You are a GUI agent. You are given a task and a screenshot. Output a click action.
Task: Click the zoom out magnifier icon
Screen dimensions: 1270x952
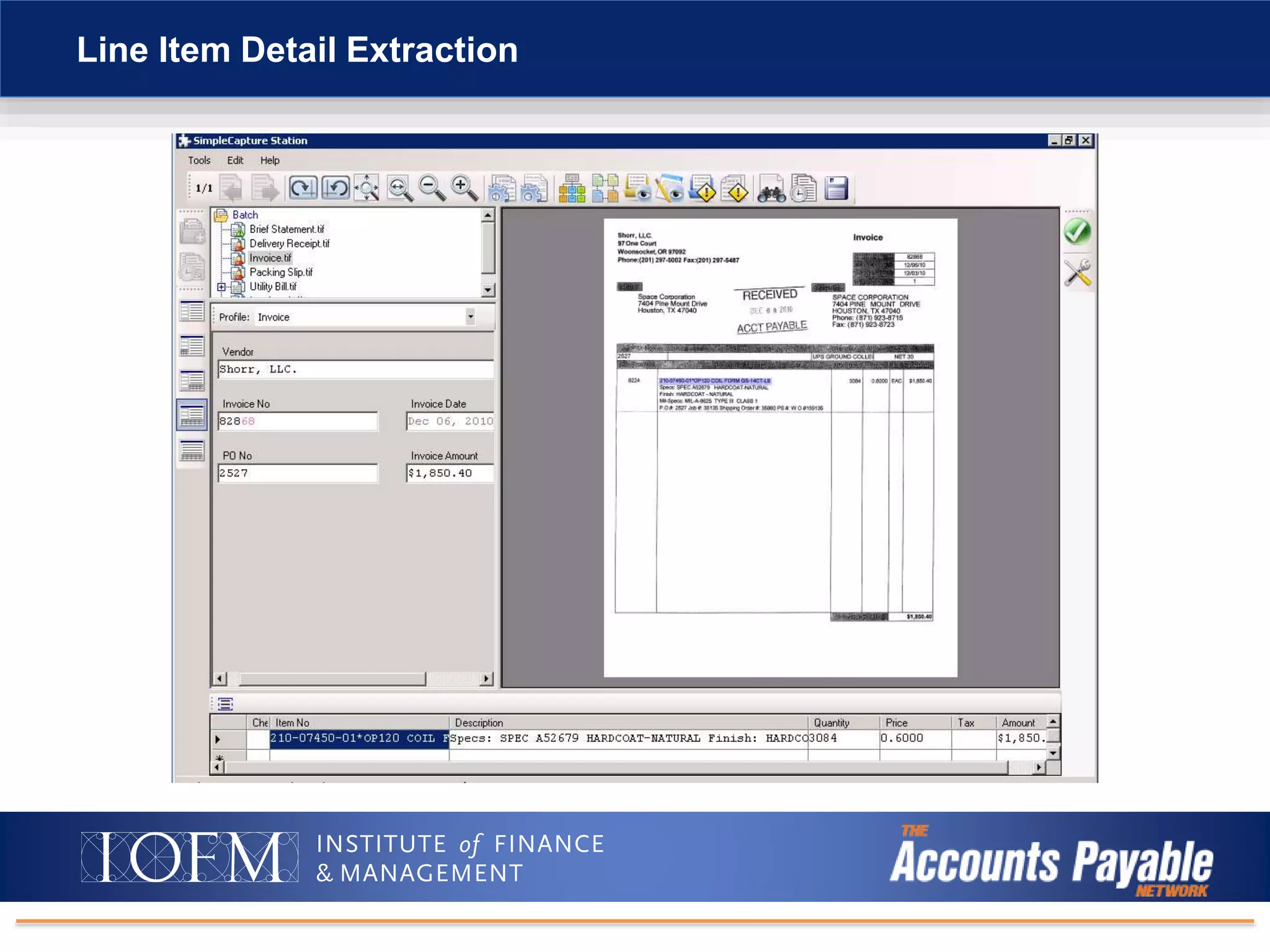tap(432, 188)
